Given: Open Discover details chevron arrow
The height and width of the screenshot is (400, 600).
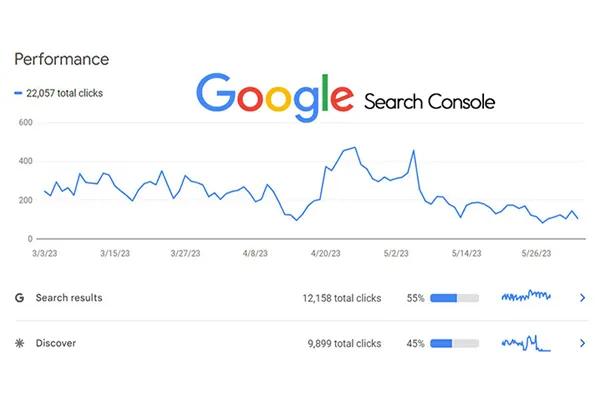Looking at the screenshot, I should [x=582, y=343].
